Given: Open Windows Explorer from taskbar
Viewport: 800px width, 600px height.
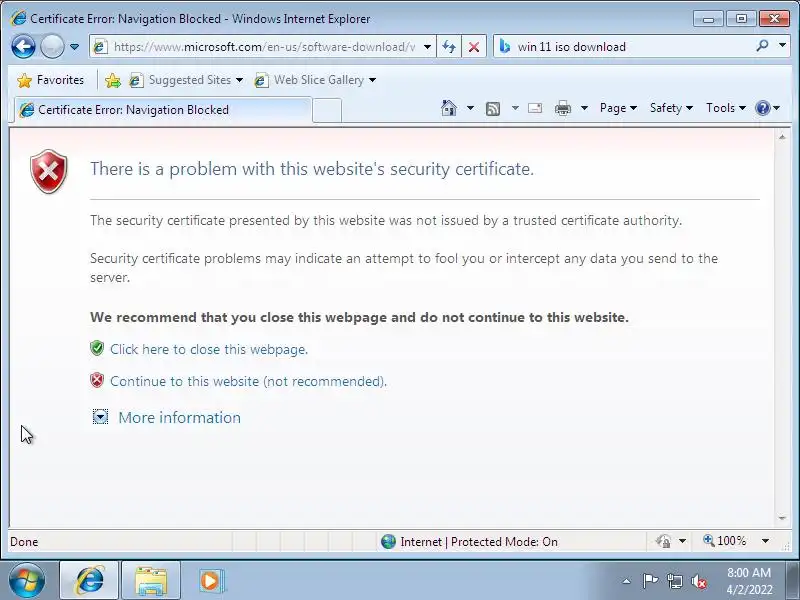Looking at the screenshot, I should tap(151, 581).
